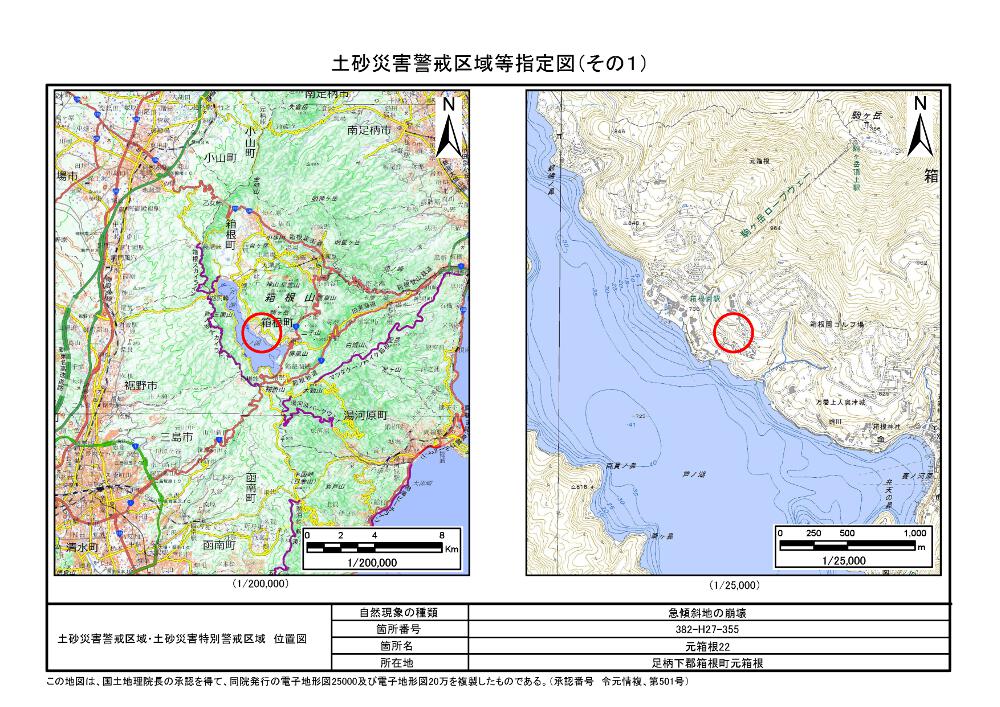Select the red circle marker on the 1/200,000 map

point(262,331)
